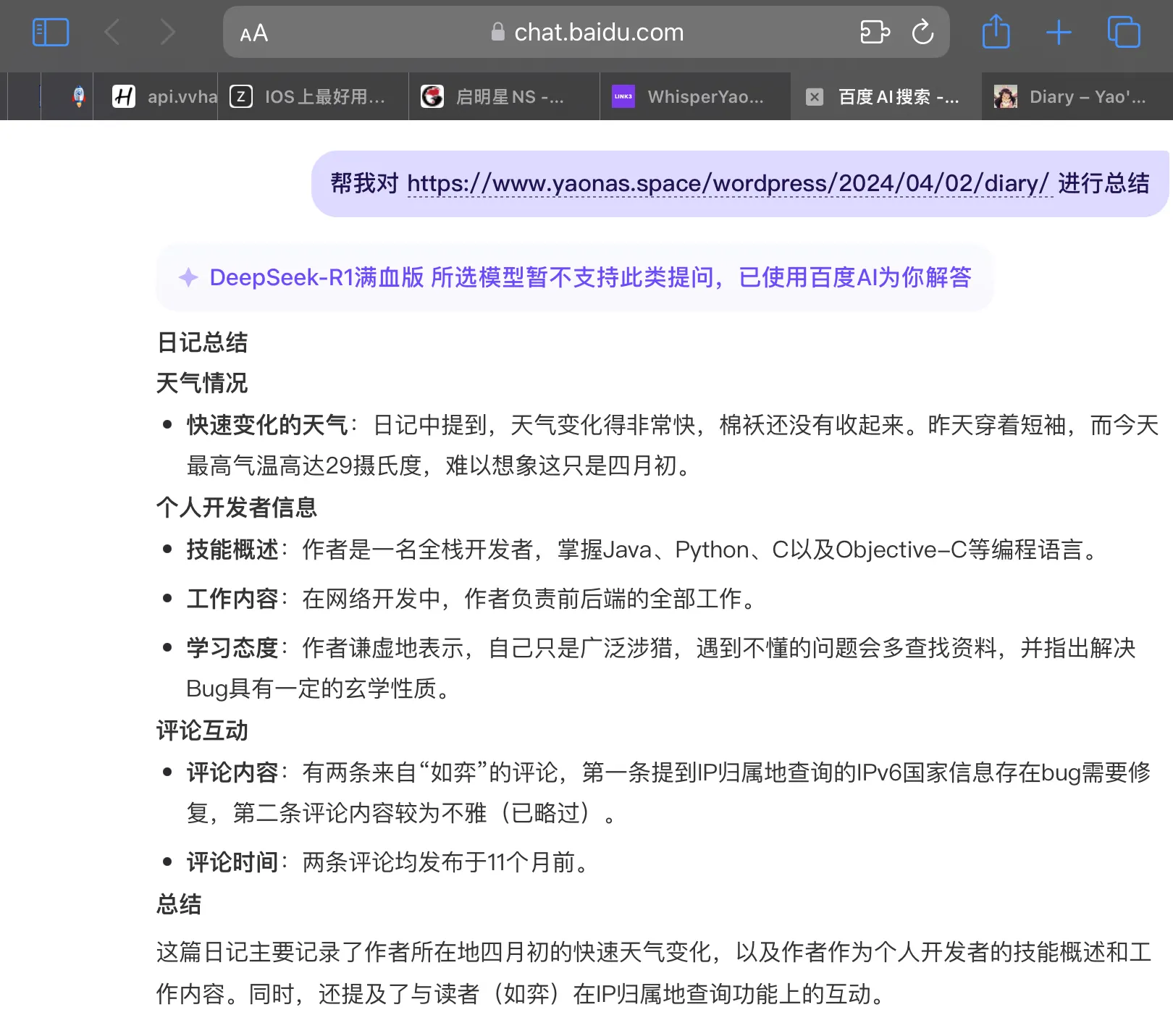The height and width of the screenshot is (1036, 1173).
Task: Click the padlock icon in the address bar
Action: pyautogui.click(x=497, y=32)
